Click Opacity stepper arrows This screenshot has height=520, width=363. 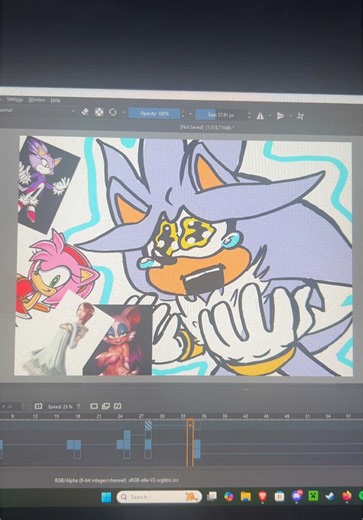click(x=183, y=114)
